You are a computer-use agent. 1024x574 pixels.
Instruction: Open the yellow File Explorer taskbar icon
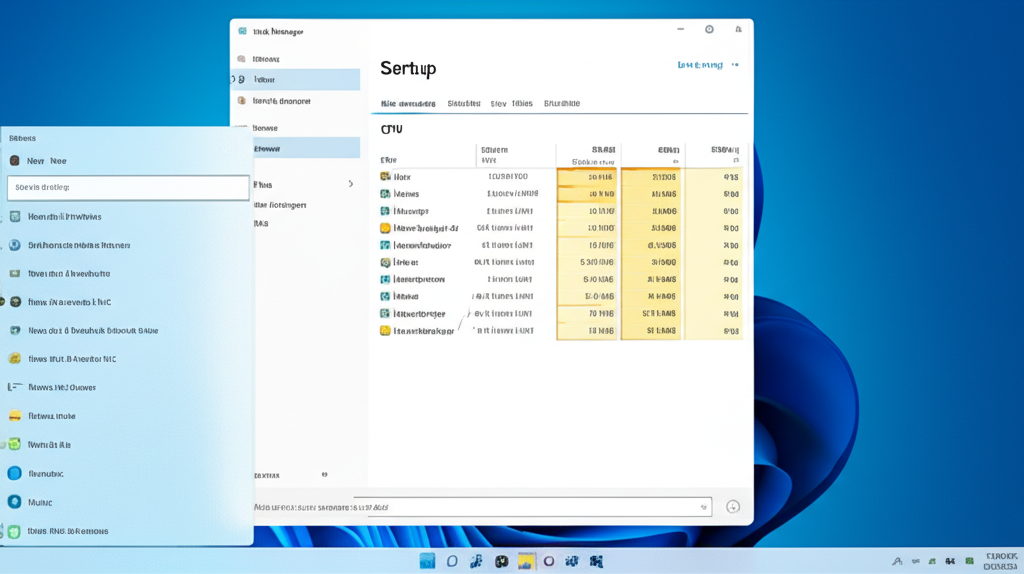[x=525, y=561]
